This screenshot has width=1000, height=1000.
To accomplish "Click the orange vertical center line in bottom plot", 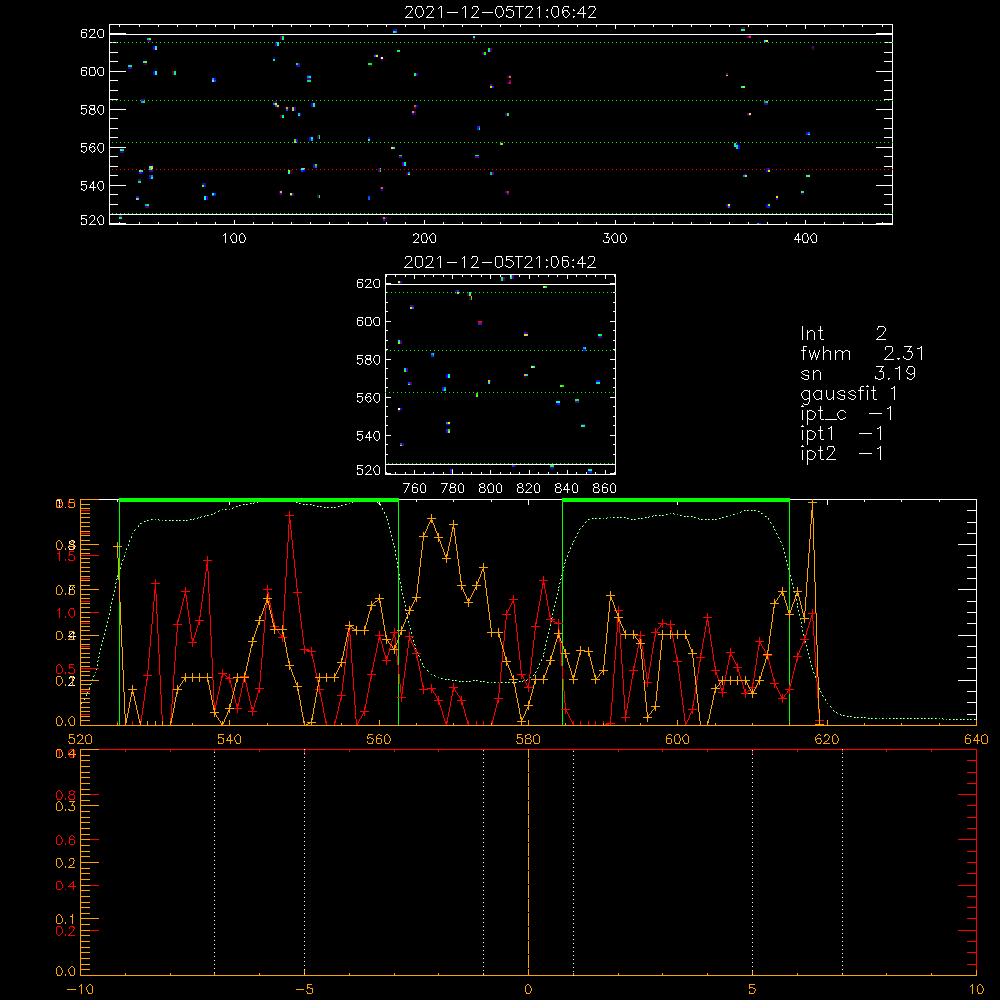I will 528,862.
